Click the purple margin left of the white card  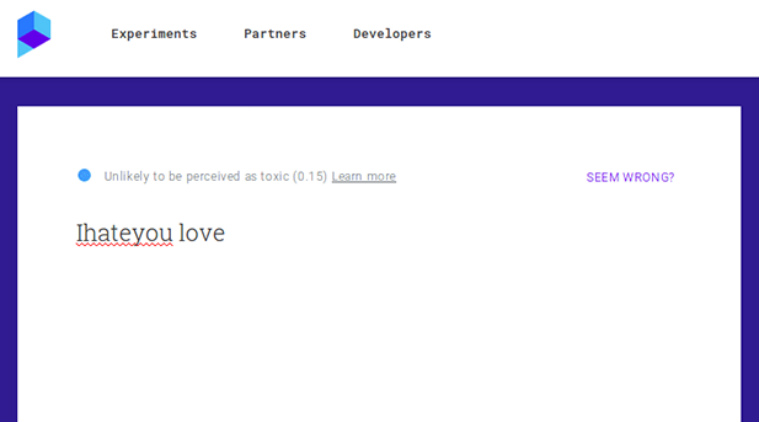click(8, 260)
